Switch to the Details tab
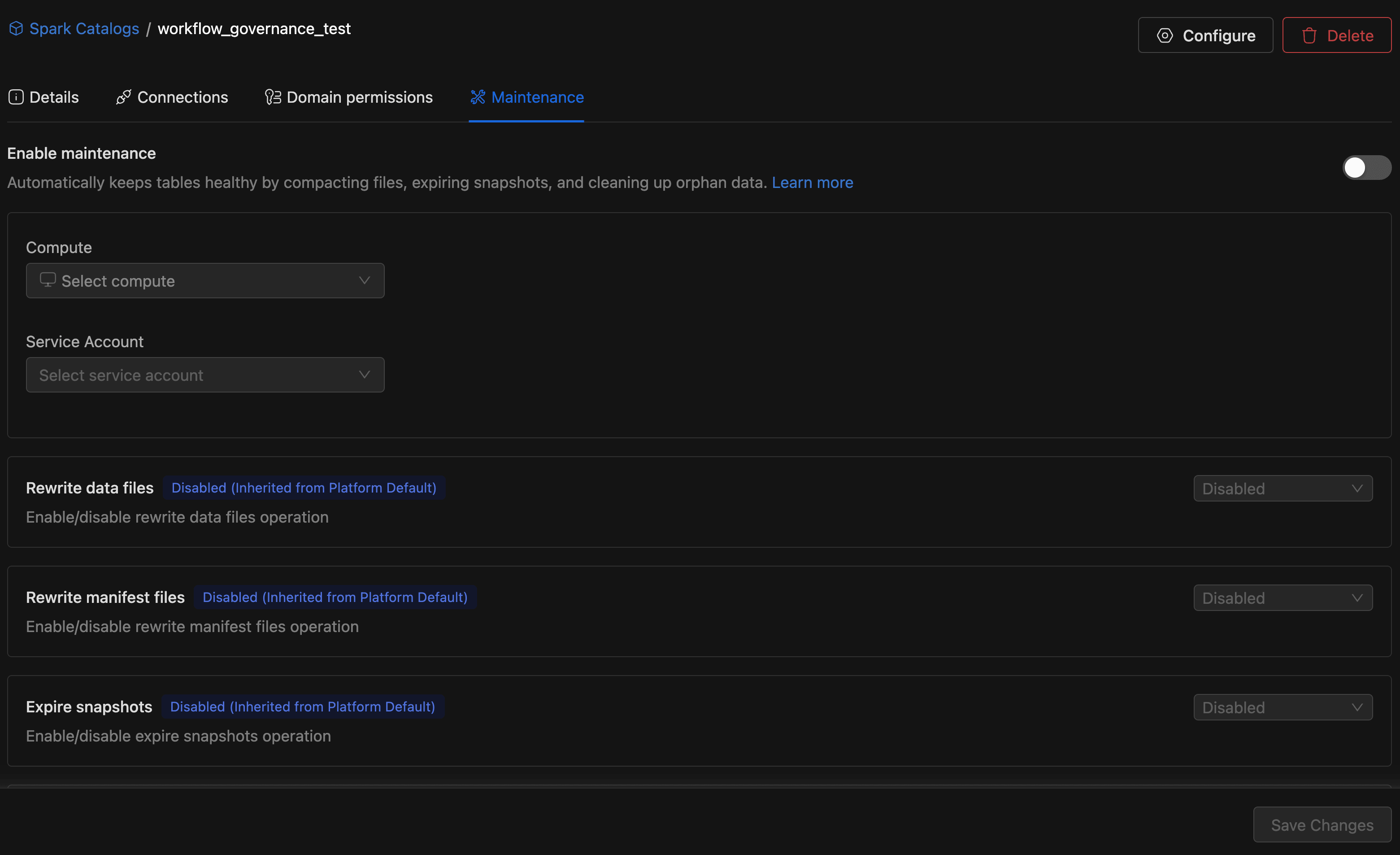The image size is (1400, 855). [x=44, y=97]
